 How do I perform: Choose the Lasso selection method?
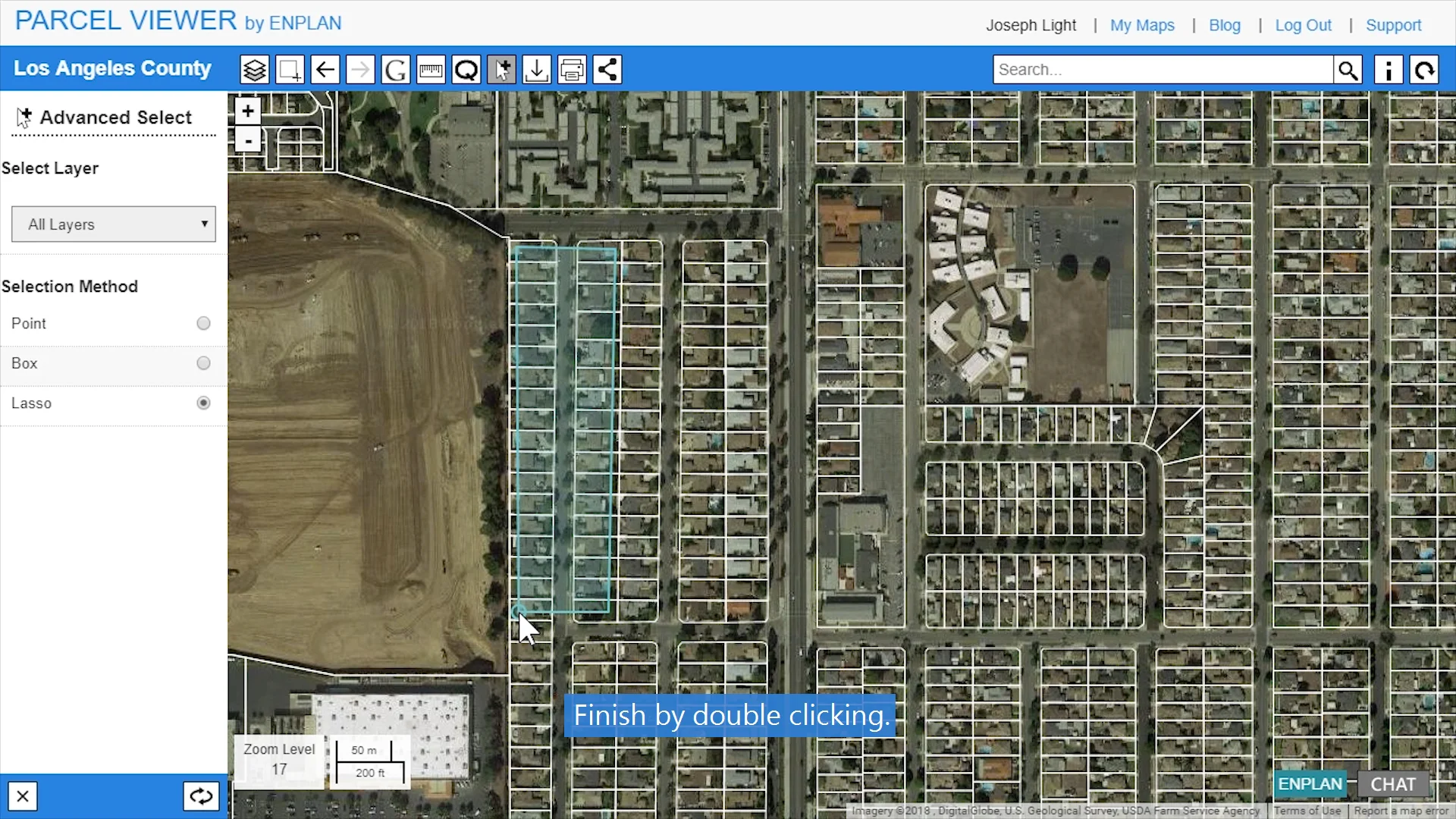tap(203, 403)
